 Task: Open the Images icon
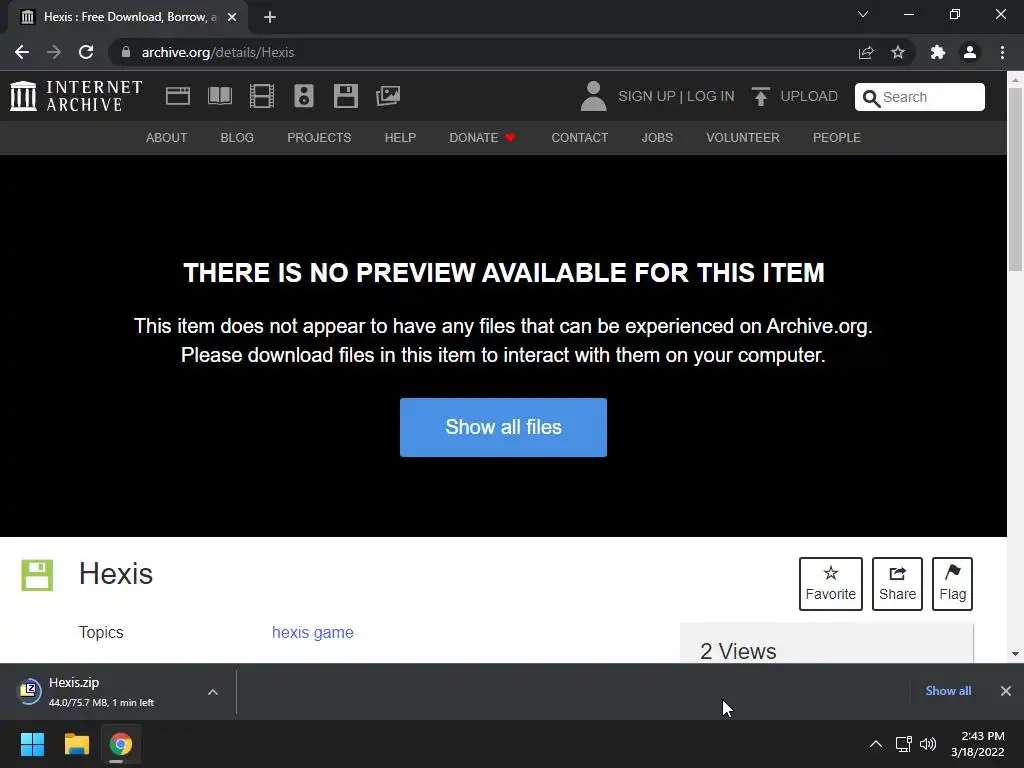coord(388,96)
